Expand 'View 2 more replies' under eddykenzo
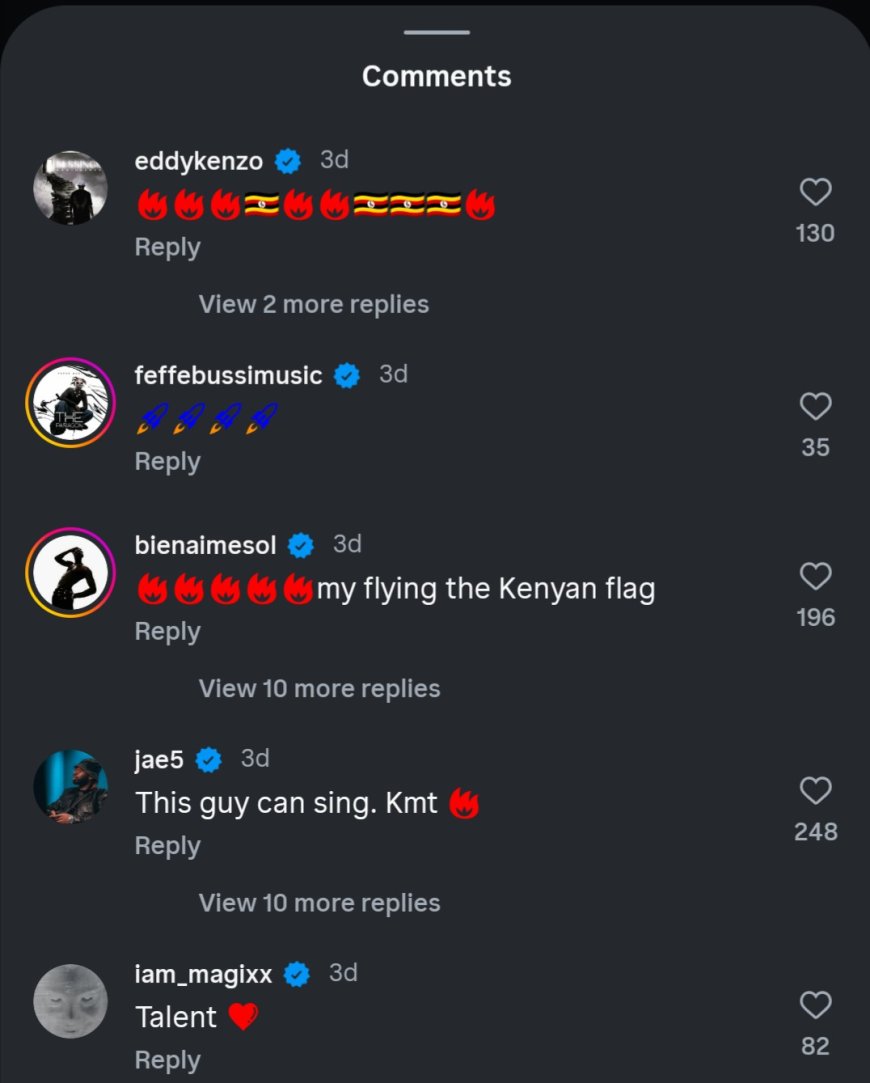 tap(314, 304)
